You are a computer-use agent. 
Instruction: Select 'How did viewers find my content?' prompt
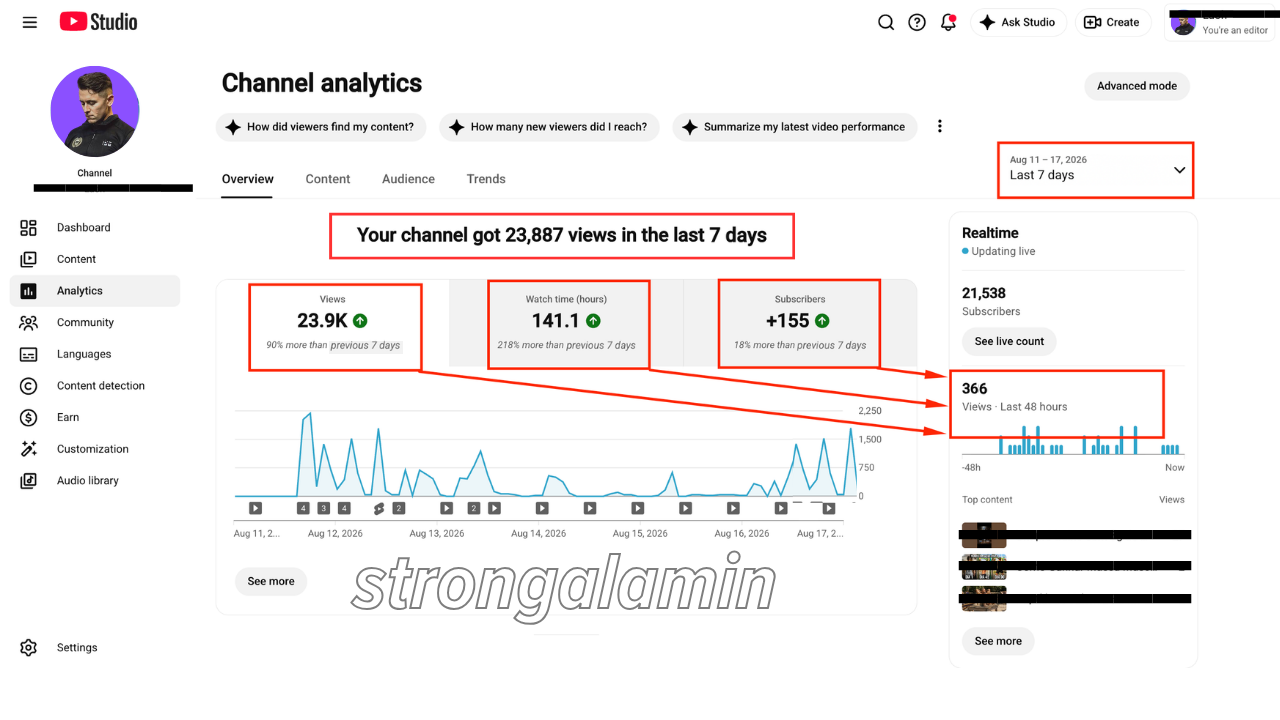321,127
